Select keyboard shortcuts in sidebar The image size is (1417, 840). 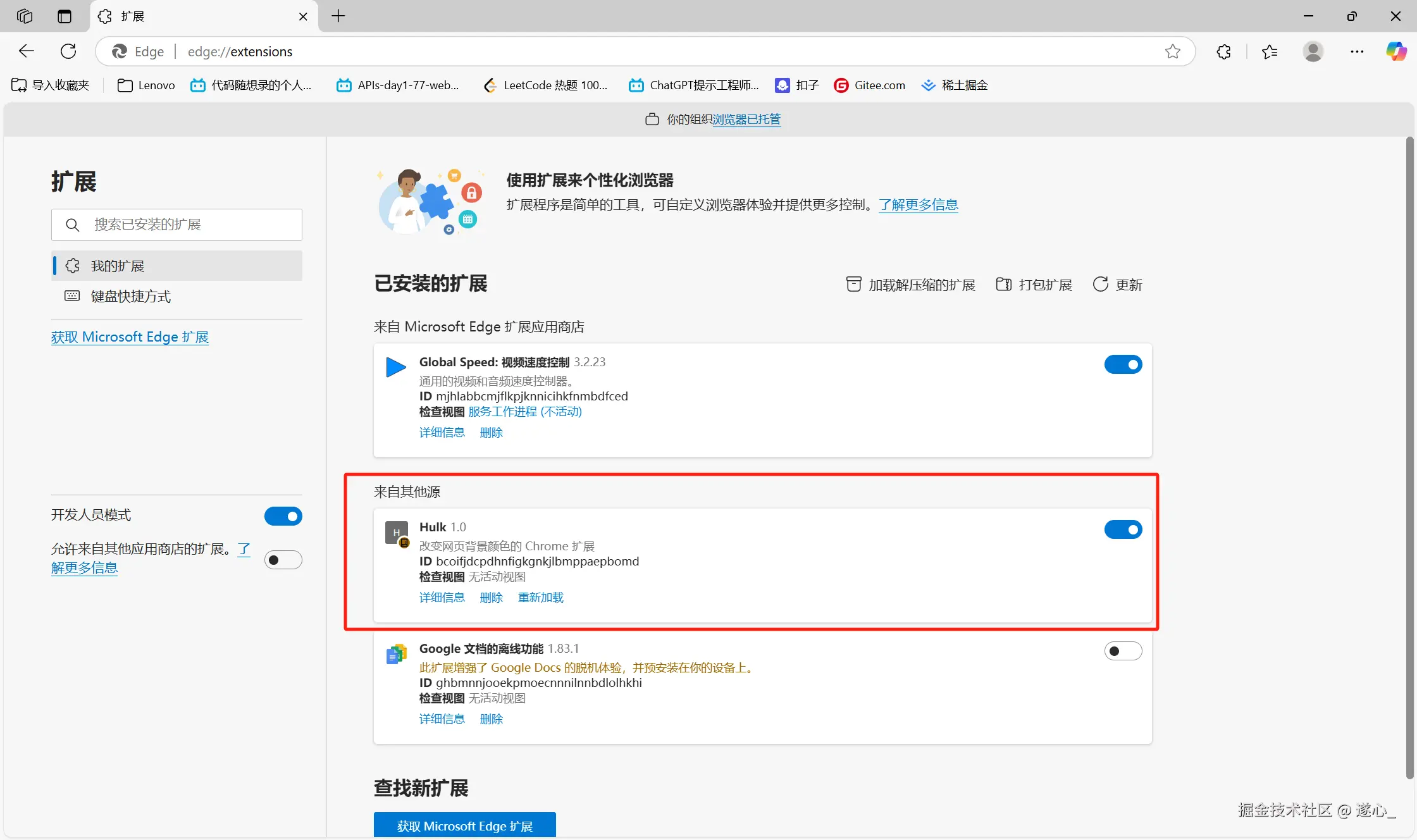click(130, 296)
